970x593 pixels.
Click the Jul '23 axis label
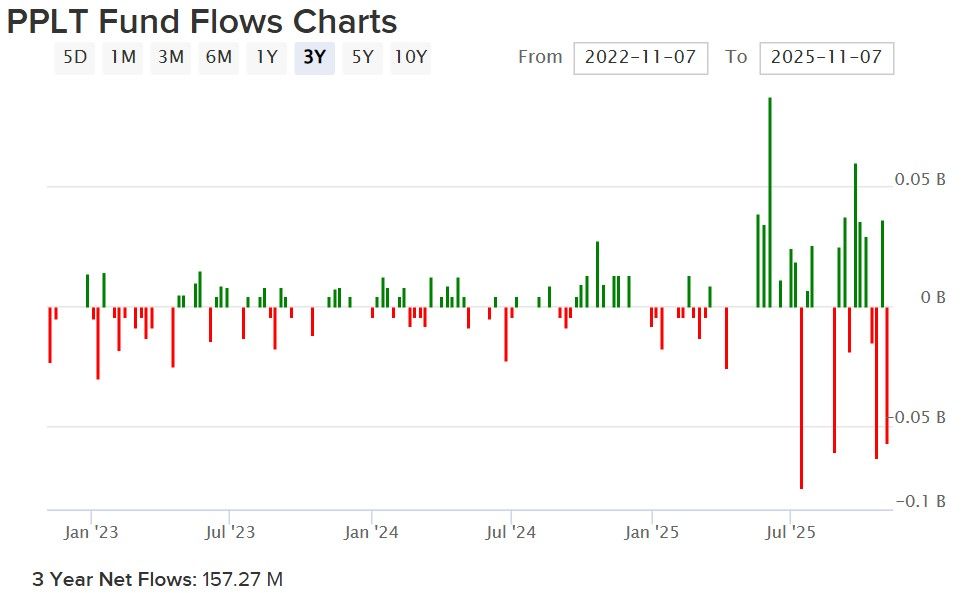tap(230, 533)
